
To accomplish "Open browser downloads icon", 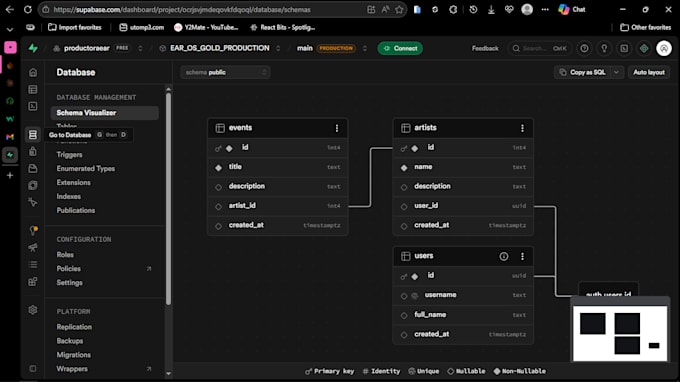I will 491,9.
